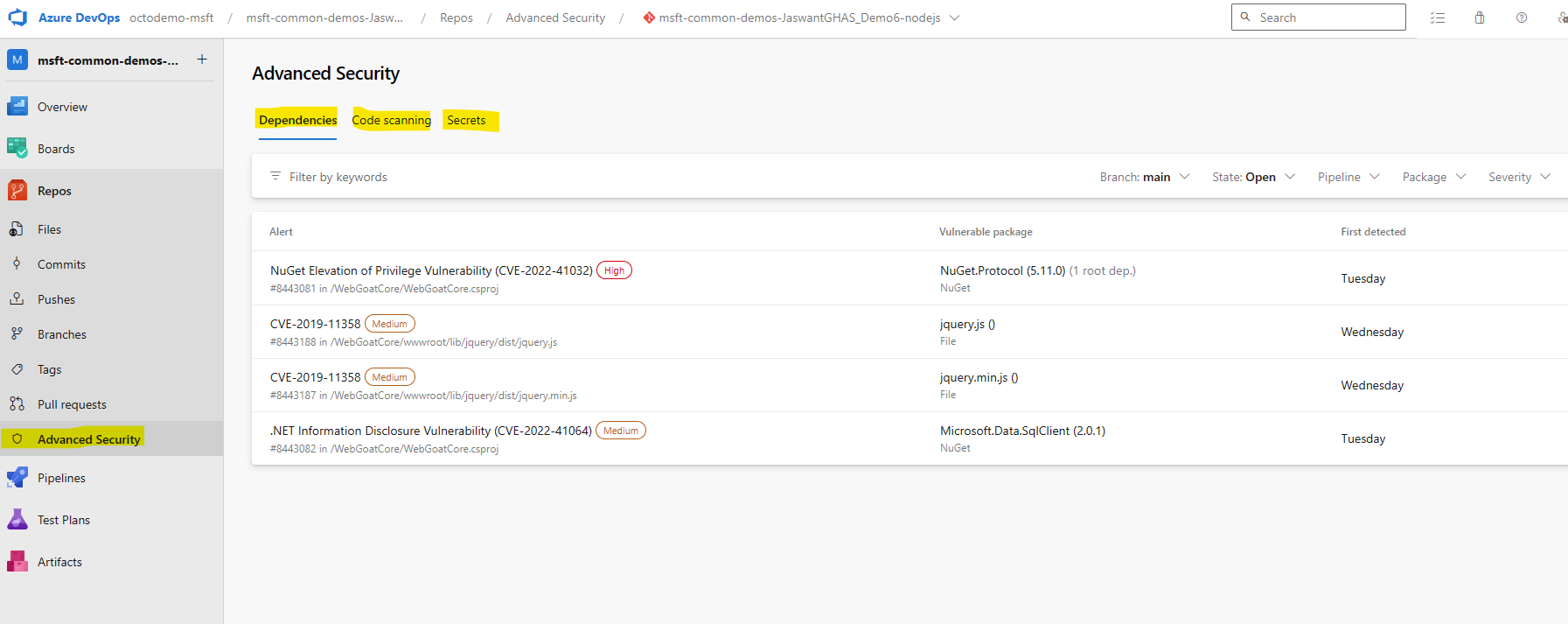The width and height of the screenshot is (1568, 624).
Task: Open the Files icon under Repos
Action: 17,229
